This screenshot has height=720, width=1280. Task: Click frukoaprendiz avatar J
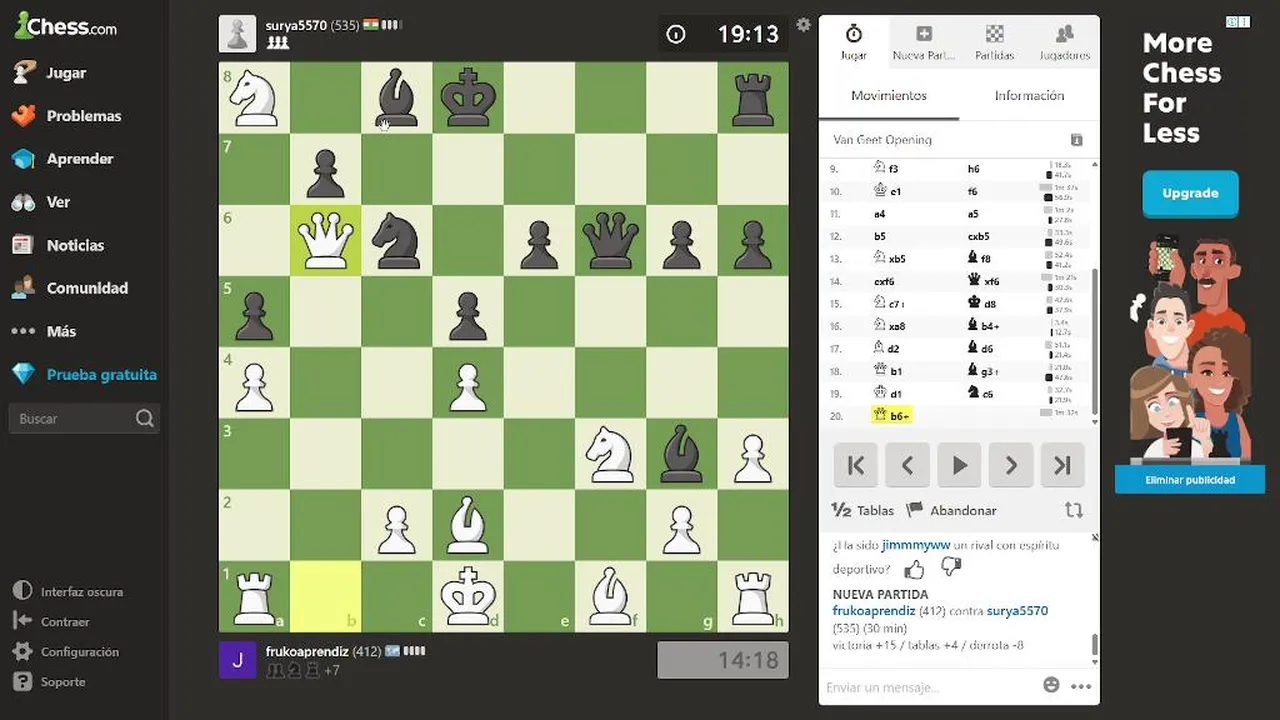(x=236, y=660)
